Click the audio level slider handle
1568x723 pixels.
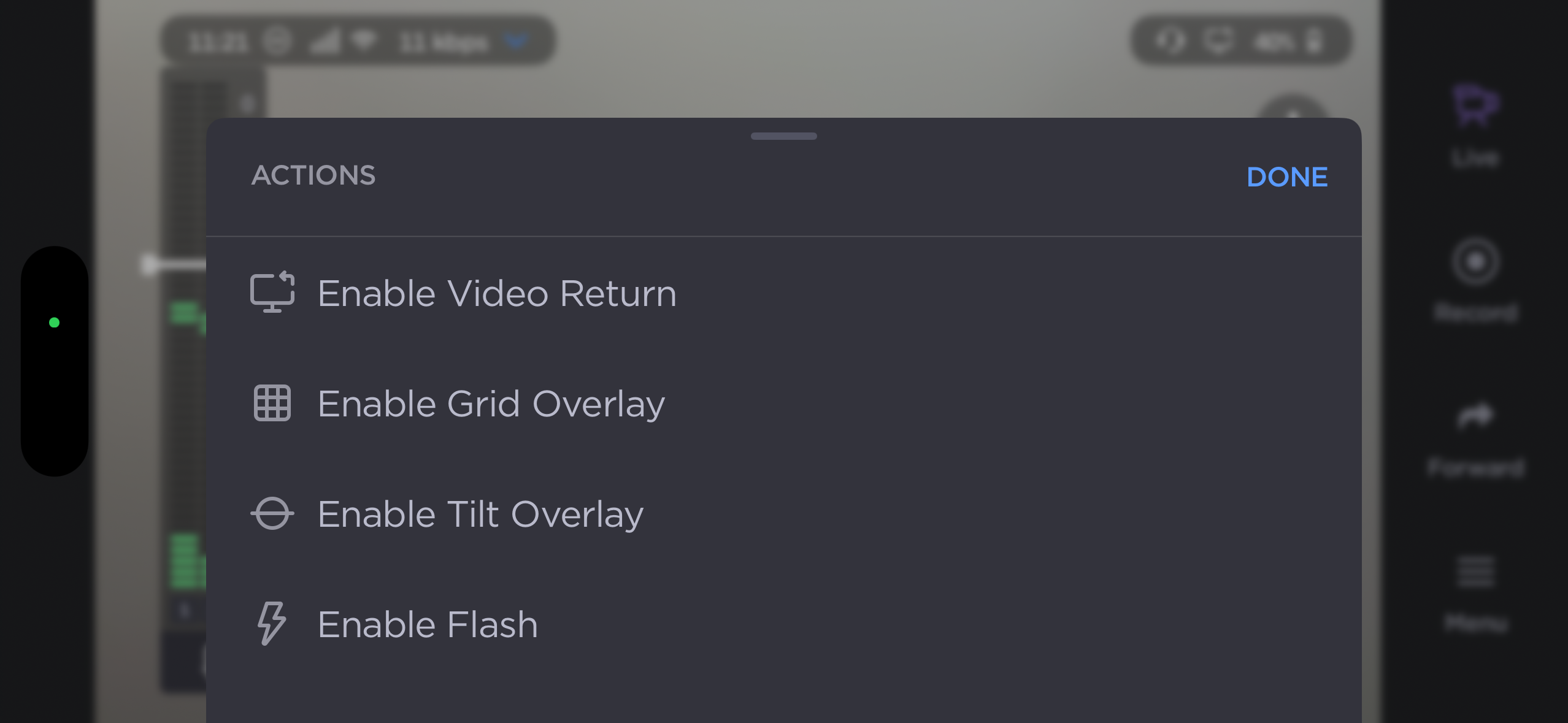[x=149, y=264]
